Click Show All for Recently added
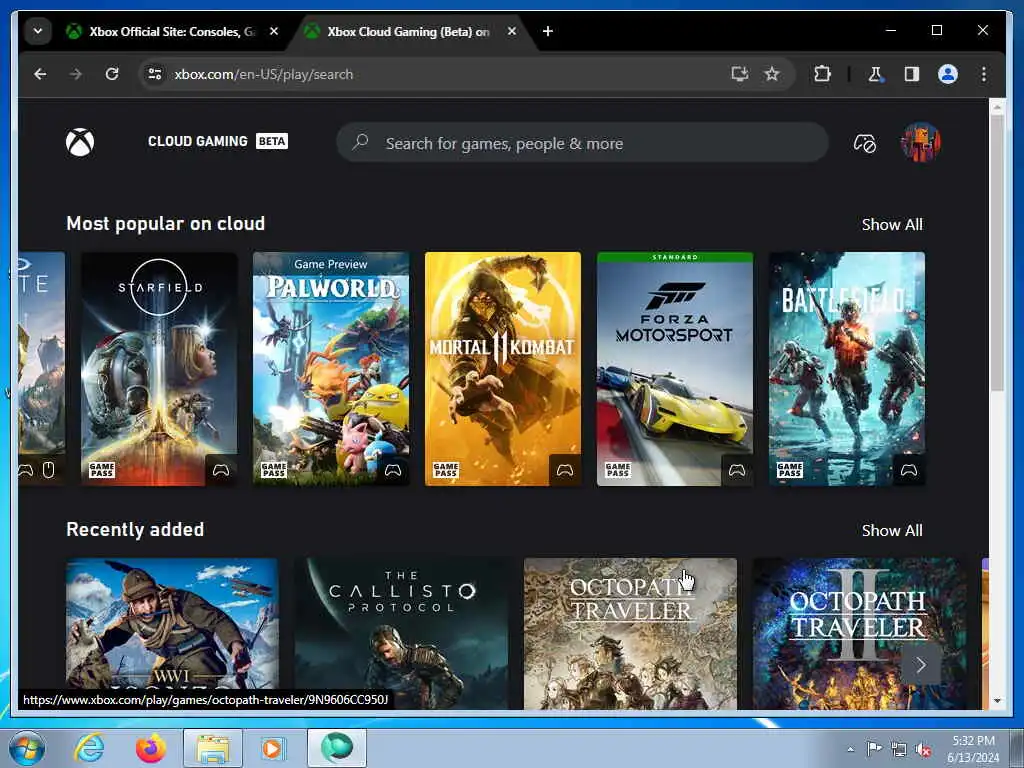This screenshot has width=1024, height=768. (892, 530)
